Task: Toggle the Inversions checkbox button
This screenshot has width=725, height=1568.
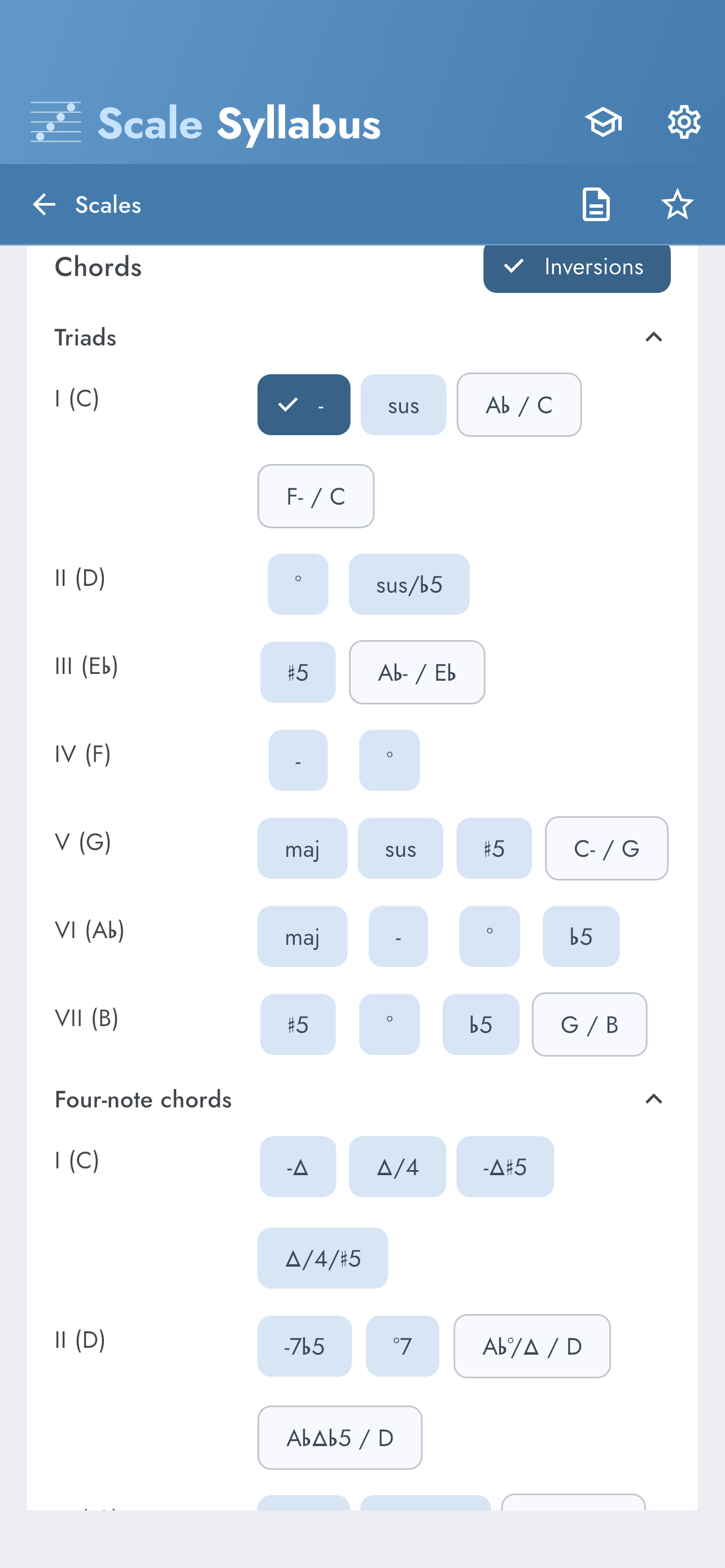Action: (x=576, y=267)
